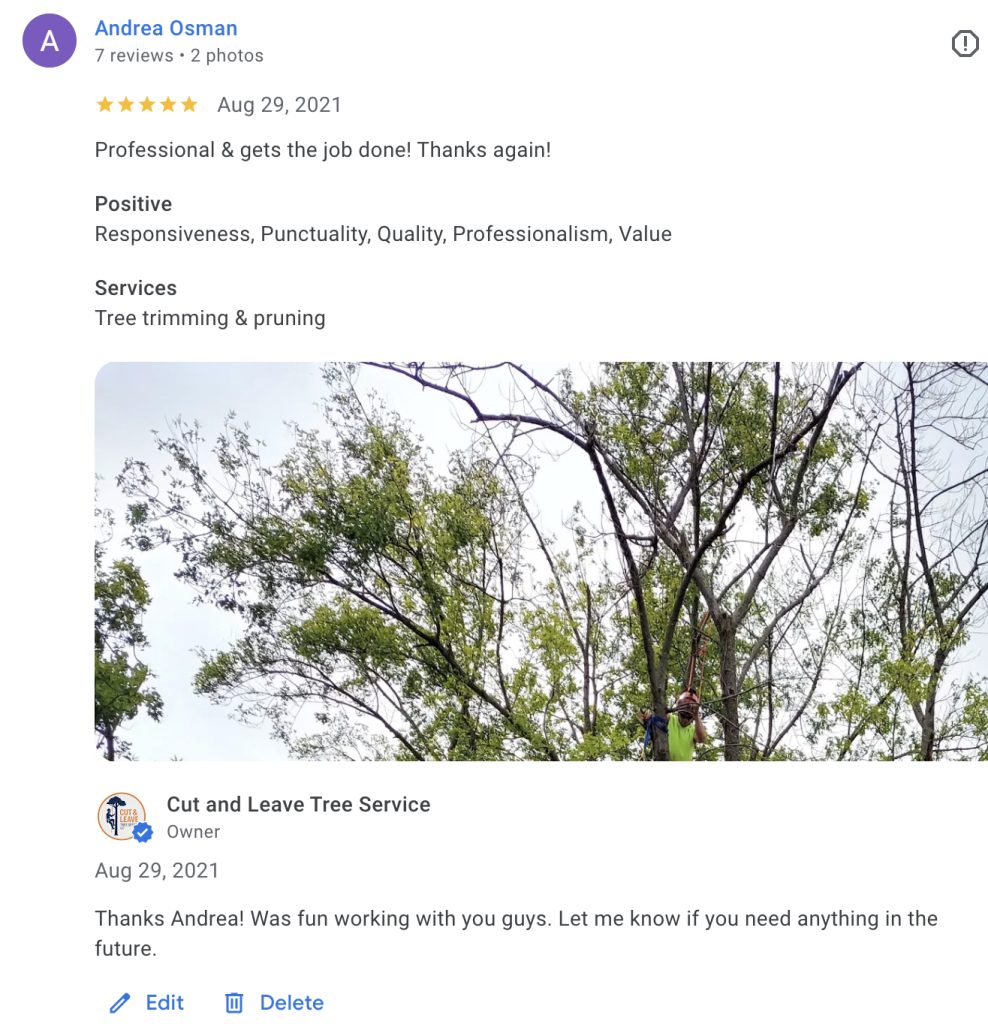988x1024 pixels.
Task: Click the Edit reply button text
Action: coord(165,1003)
